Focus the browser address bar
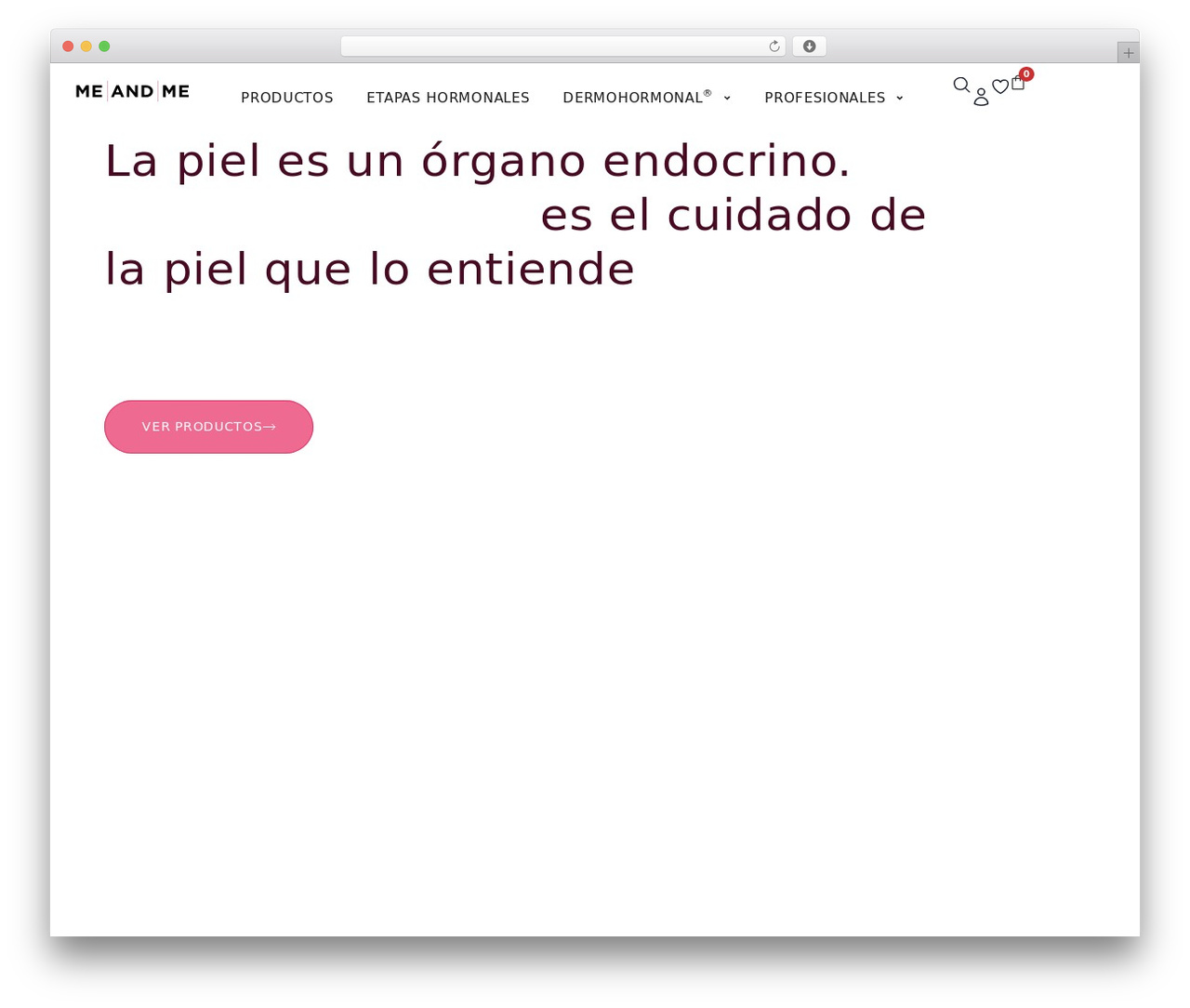The width and height of the screenshot is (1190, 1008). [562, 46]
